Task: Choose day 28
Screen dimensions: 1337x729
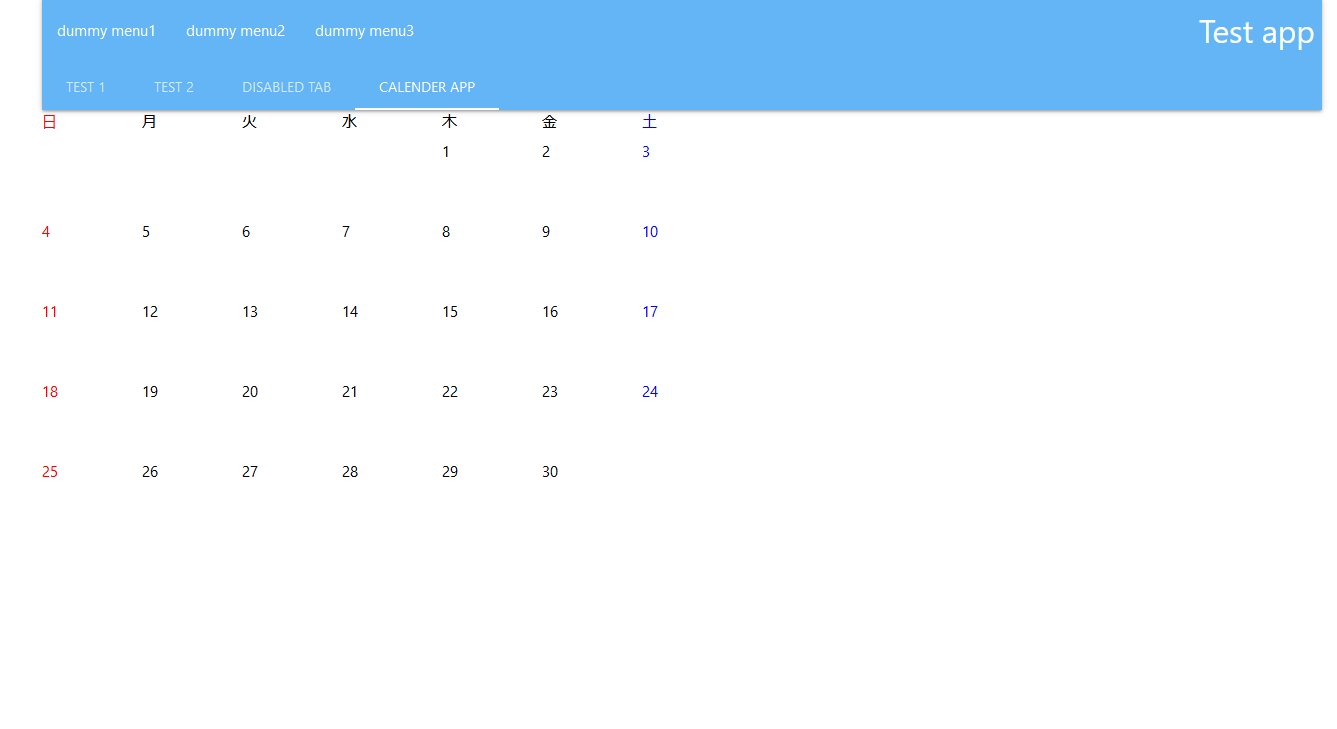Action: (x=350, y=472)
